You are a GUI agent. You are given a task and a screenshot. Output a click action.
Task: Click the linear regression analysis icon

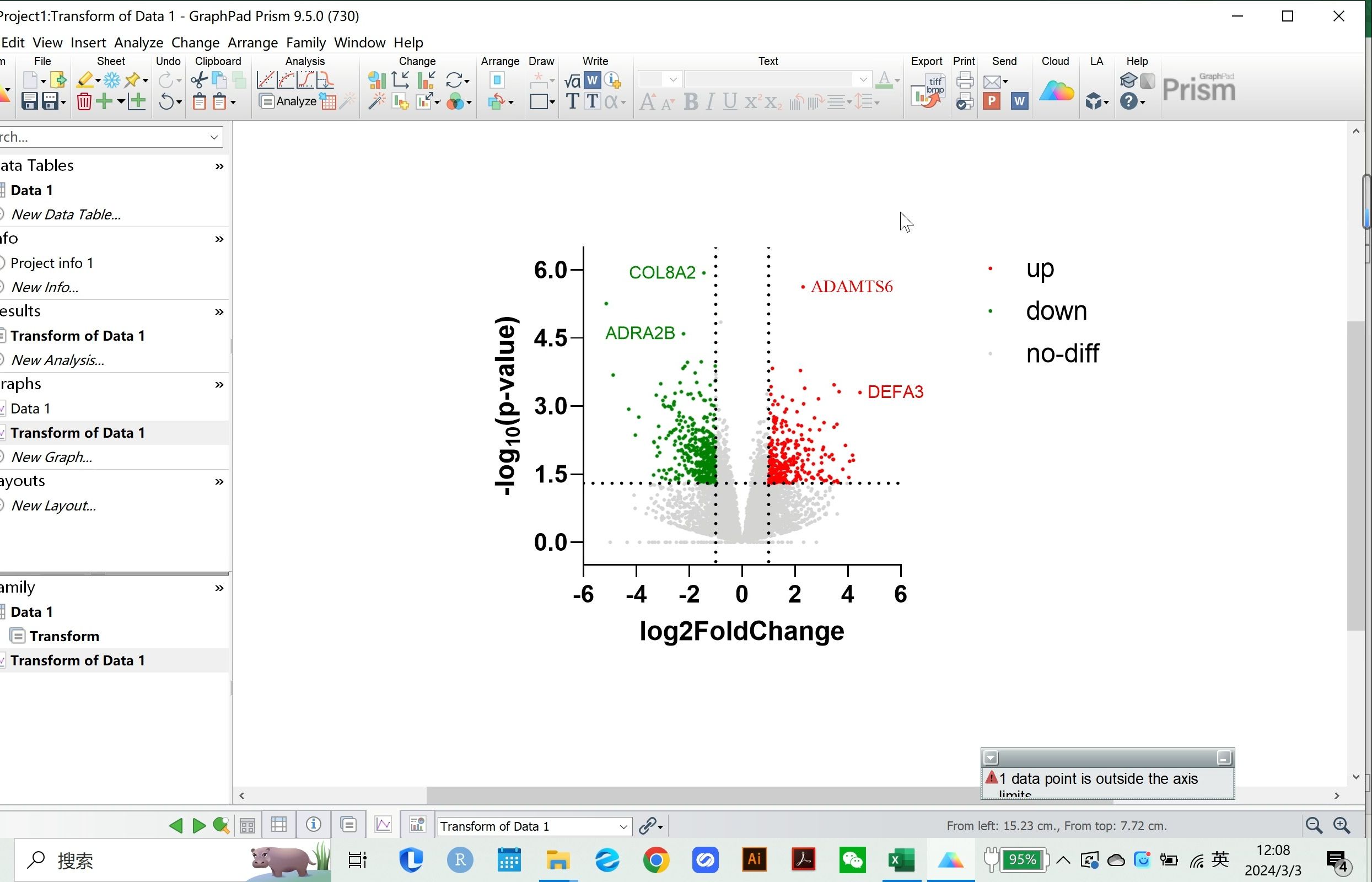[266, 80]
